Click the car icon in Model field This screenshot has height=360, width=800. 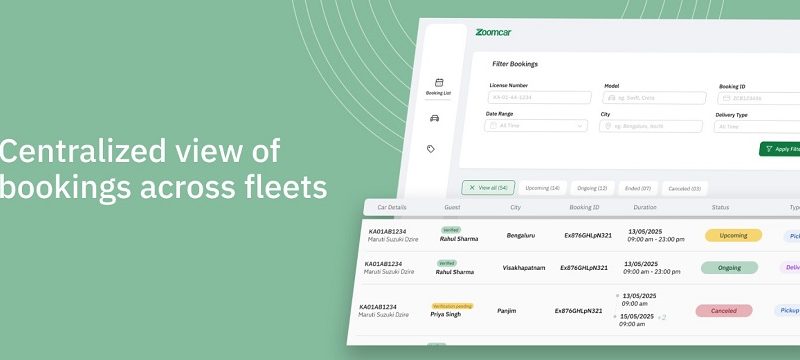[611, 97]
